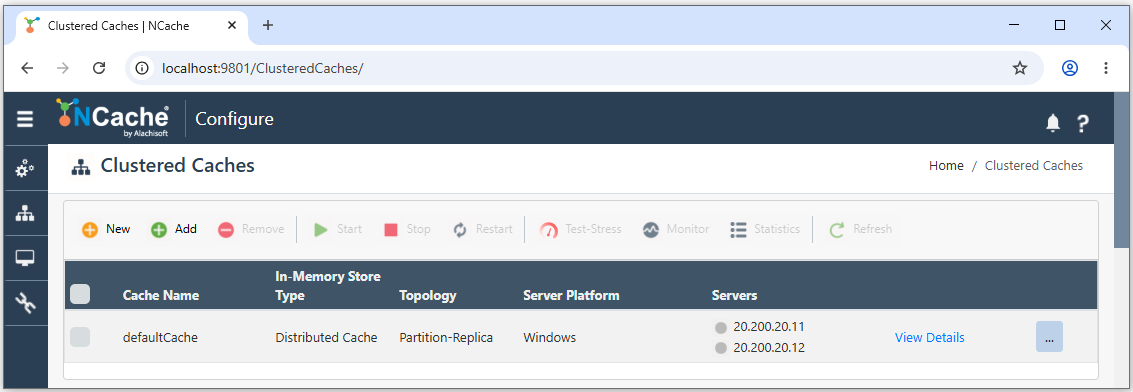Open the browser three-dot menu

(x=1106, y=68)
